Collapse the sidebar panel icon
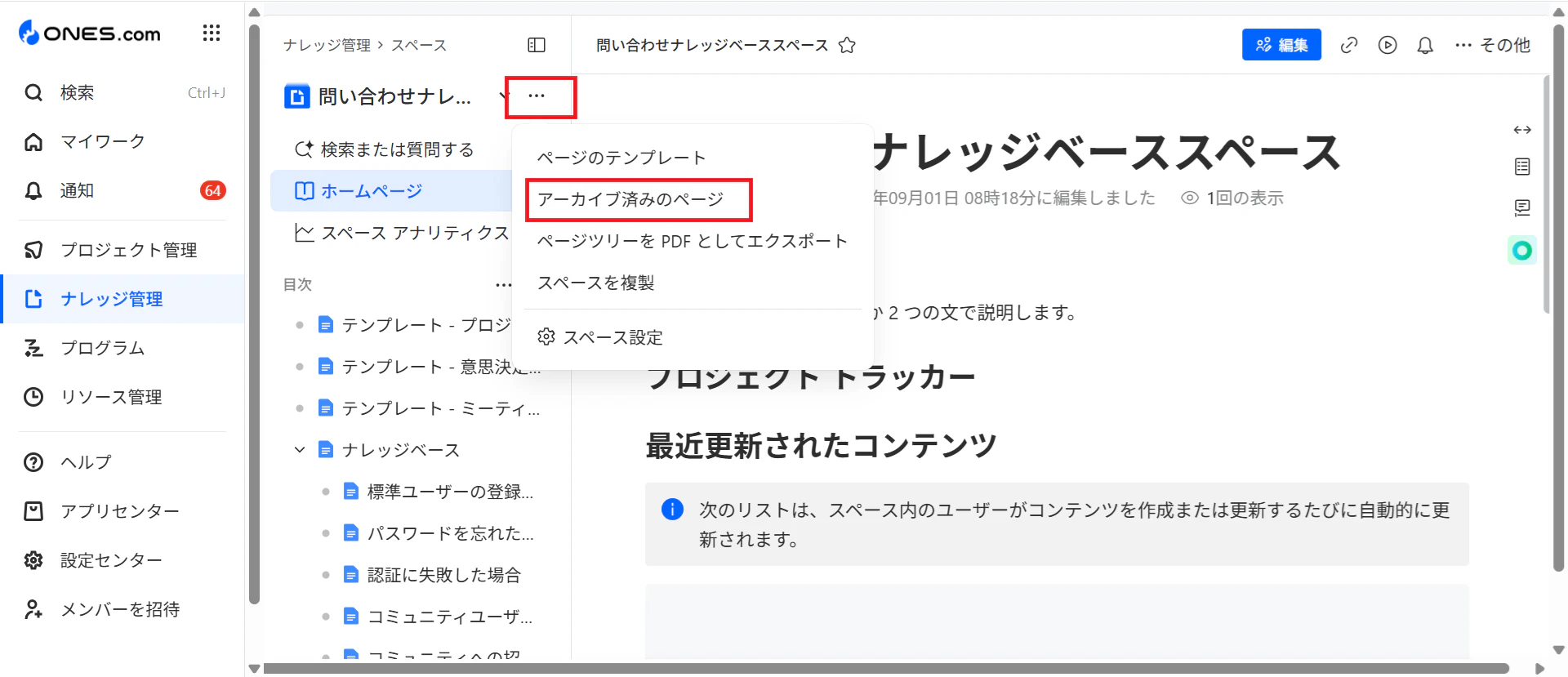This screenshot has height=677, width=1568. click(537, 45)
